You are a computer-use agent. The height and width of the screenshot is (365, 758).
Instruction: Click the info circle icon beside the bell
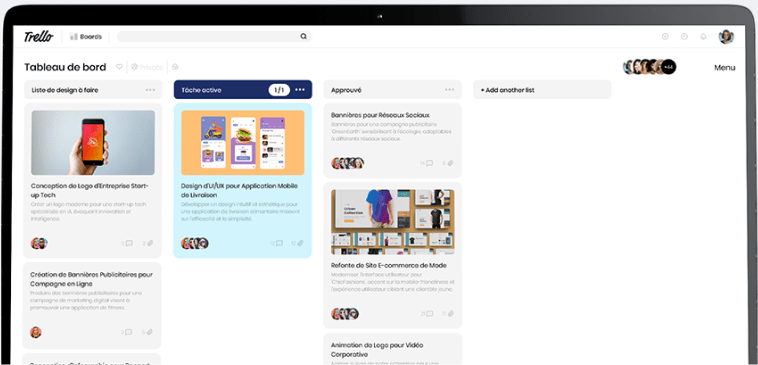pyautogui.click(x=684, y=36)
